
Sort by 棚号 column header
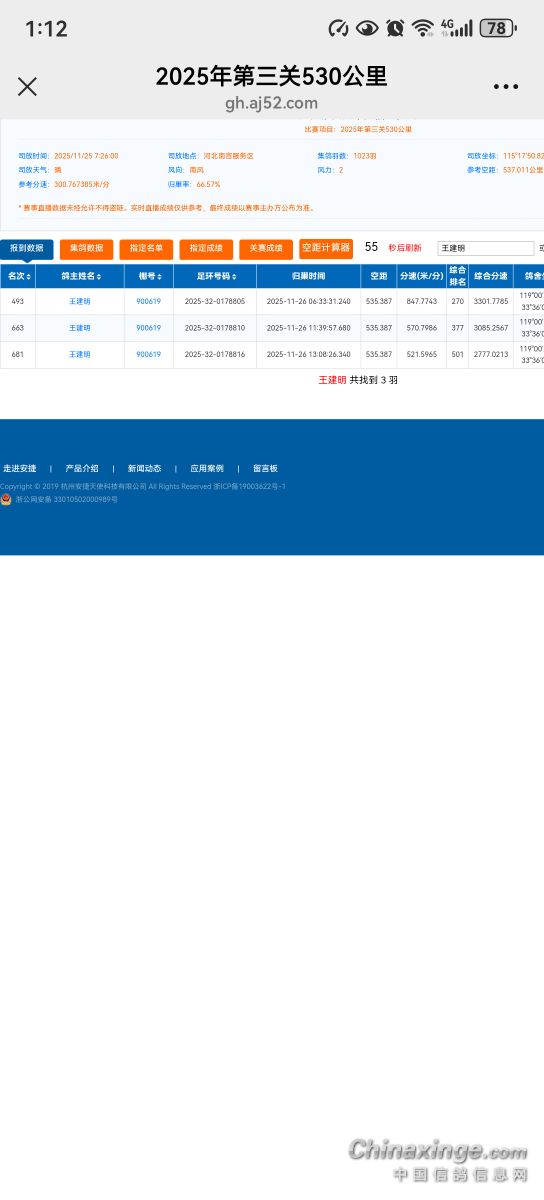click(148, 276)
